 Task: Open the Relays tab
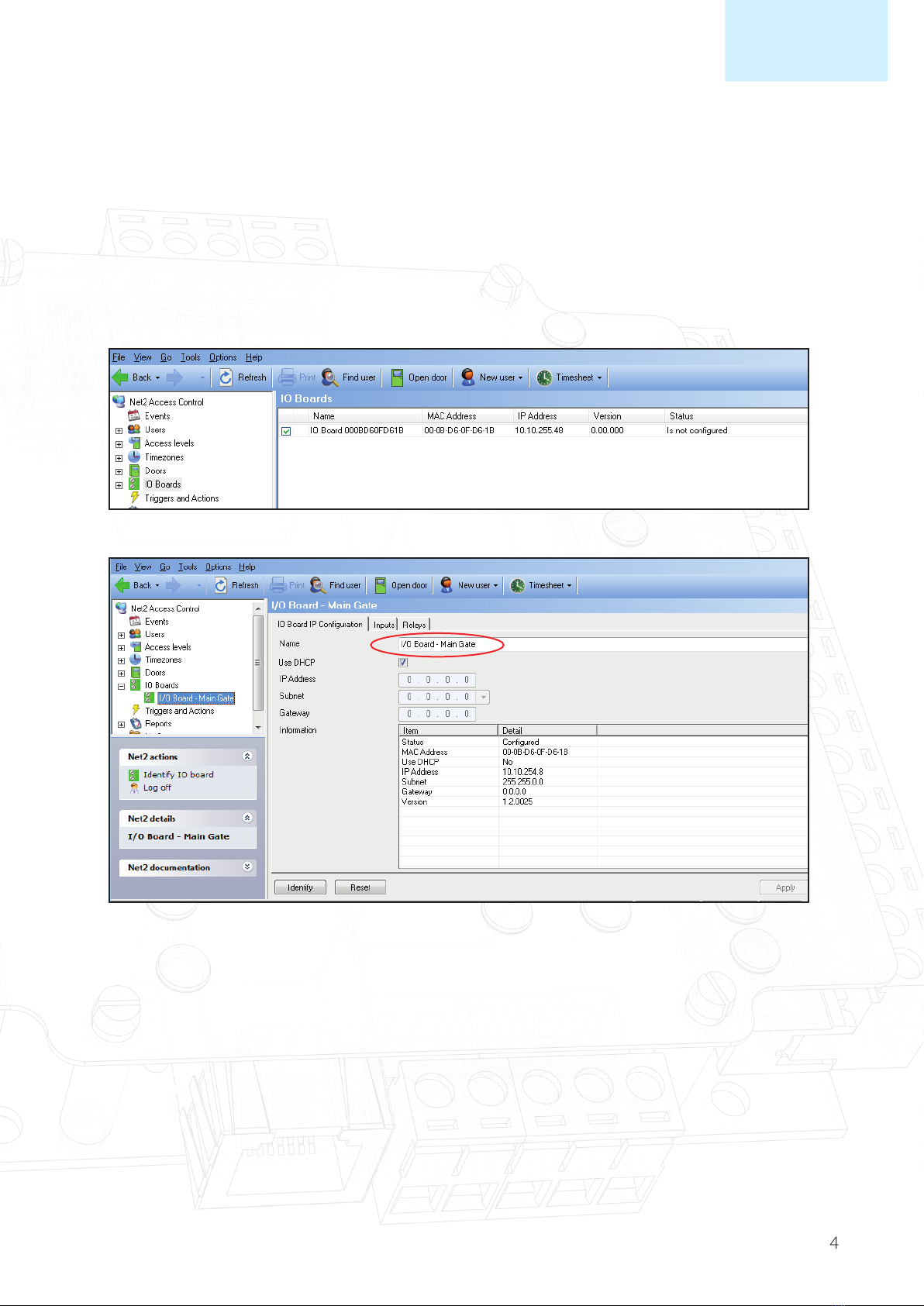[414, 625]
